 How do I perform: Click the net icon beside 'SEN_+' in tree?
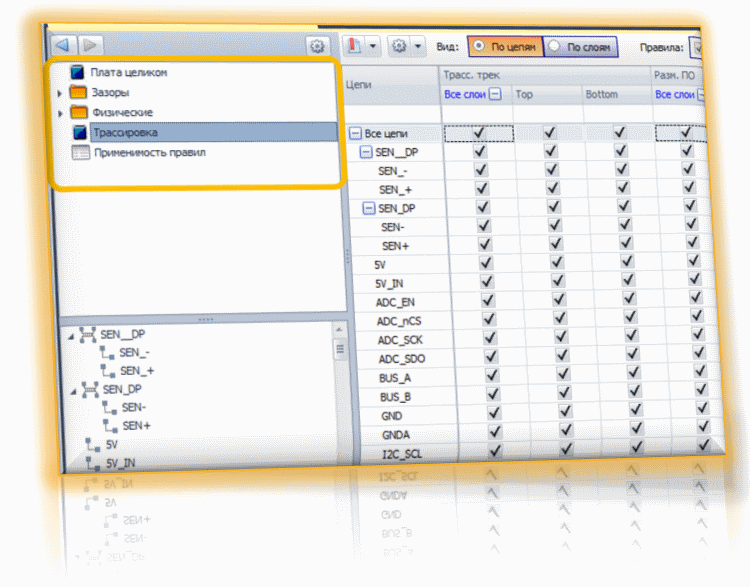coord(108,371)
